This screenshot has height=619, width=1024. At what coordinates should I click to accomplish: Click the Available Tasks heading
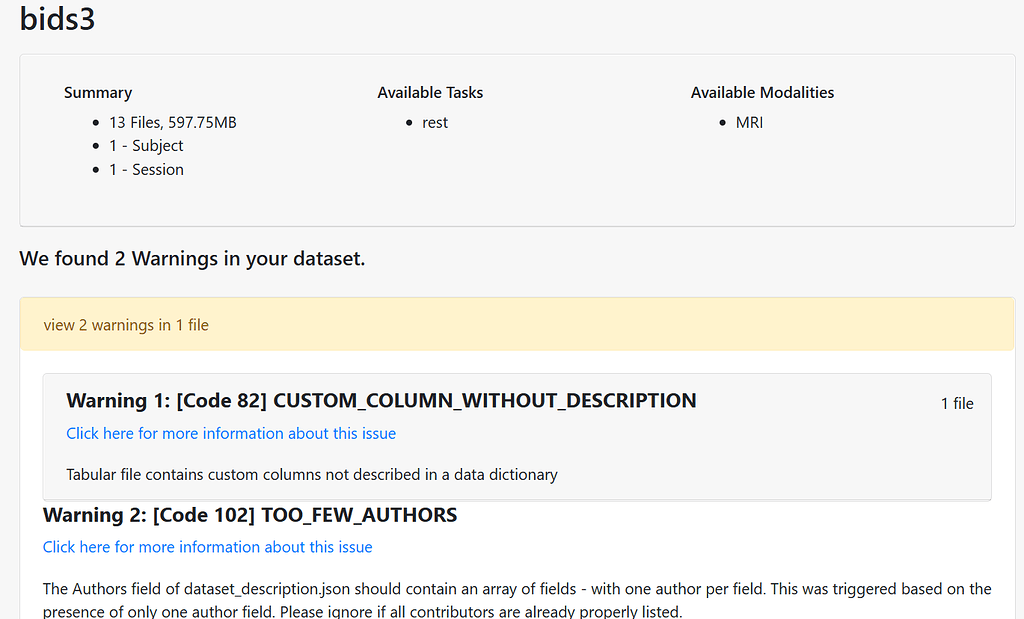430,92
